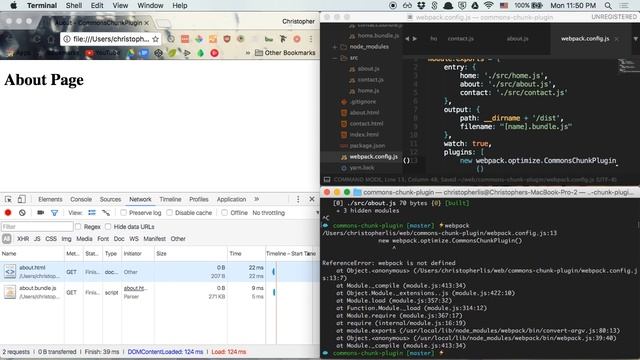Open the Sources tab in DevTools

[x=110, y=199]
